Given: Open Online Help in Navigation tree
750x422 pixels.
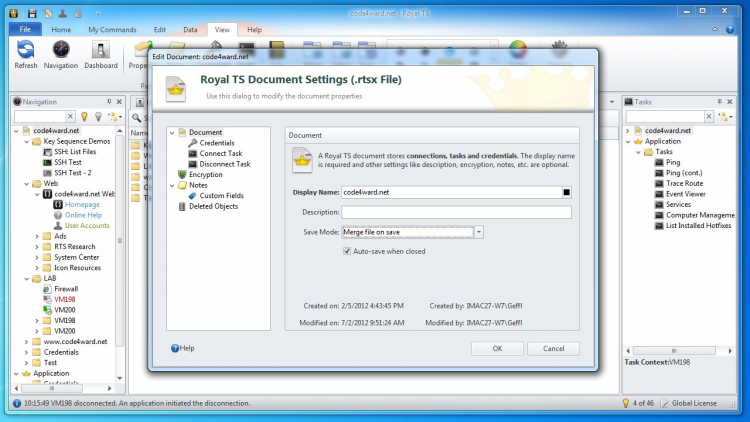Looking at the screenshot, I should [83, 215].
